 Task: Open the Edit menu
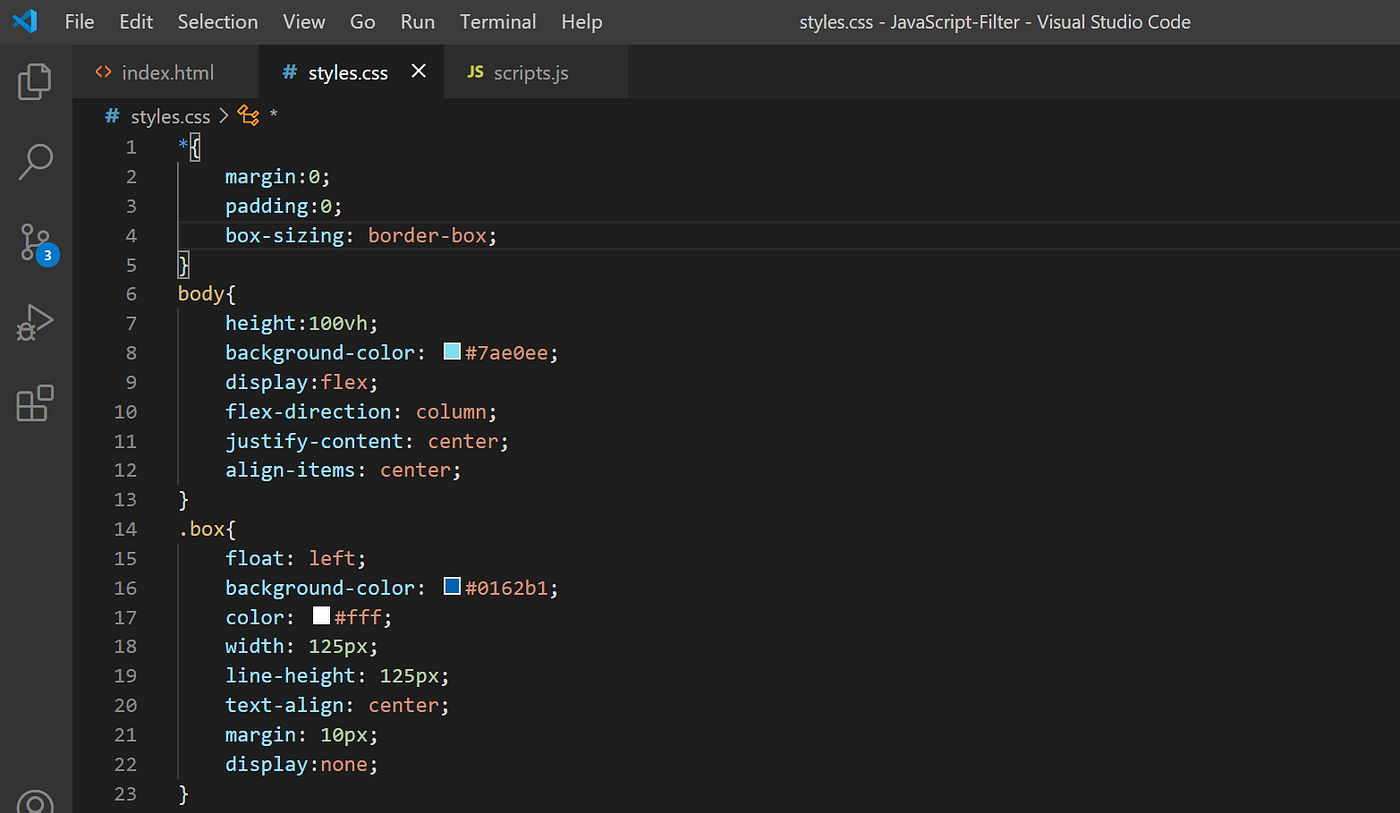pyautogui.click(x=136, y=22)
